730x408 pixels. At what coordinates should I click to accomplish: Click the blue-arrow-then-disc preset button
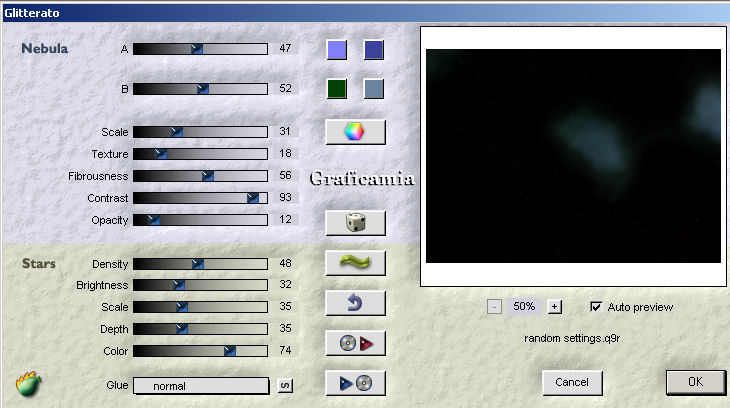click(x=355, y=383)
